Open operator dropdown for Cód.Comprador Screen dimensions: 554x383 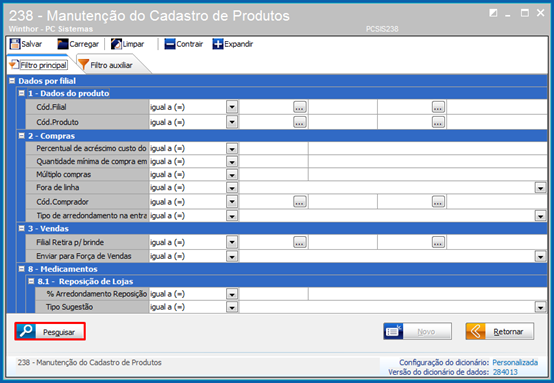click(x=232, y=202)
